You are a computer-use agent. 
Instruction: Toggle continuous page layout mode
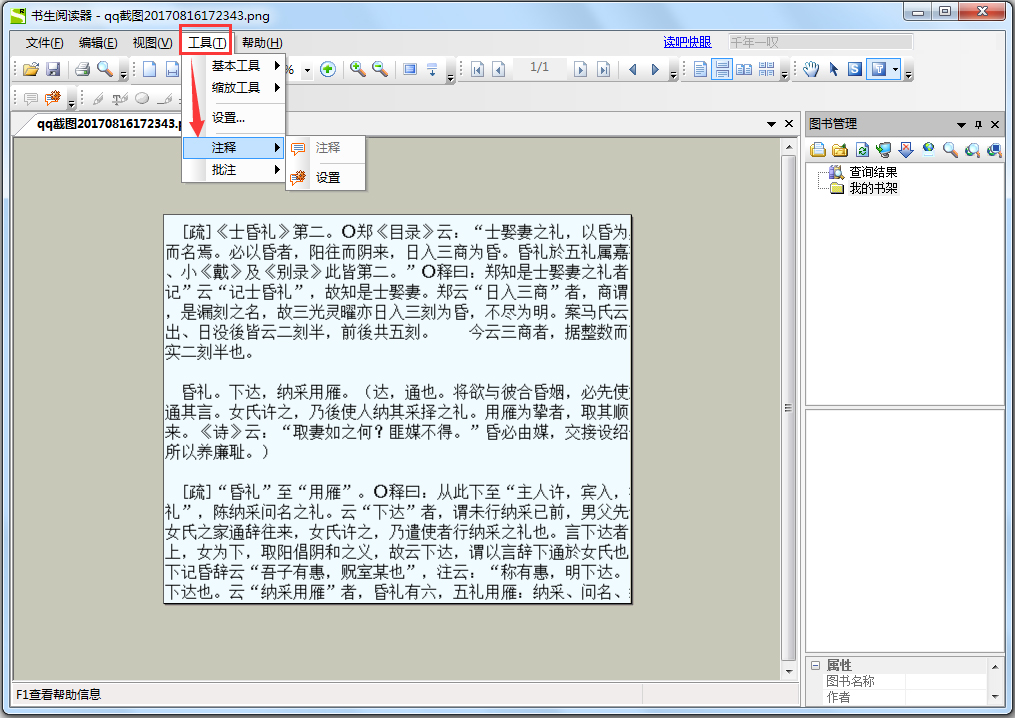[x=721, y=70]
